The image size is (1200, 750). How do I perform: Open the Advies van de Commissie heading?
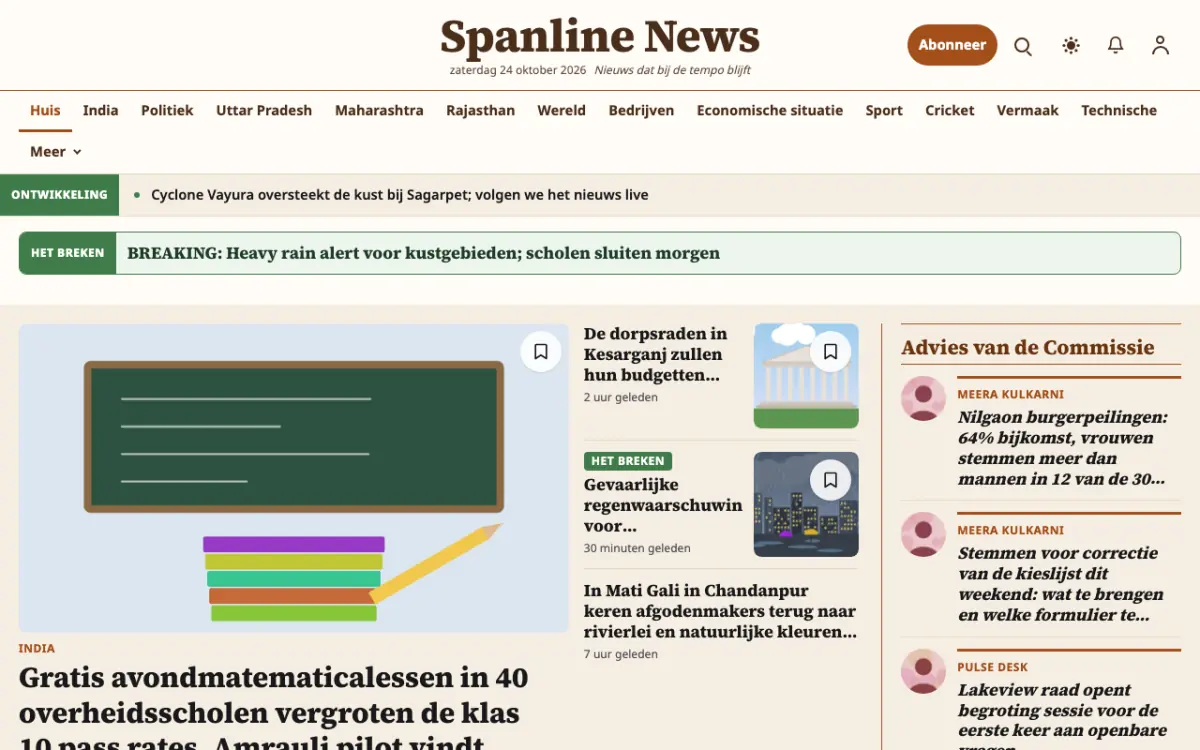tap(1028, 348)
